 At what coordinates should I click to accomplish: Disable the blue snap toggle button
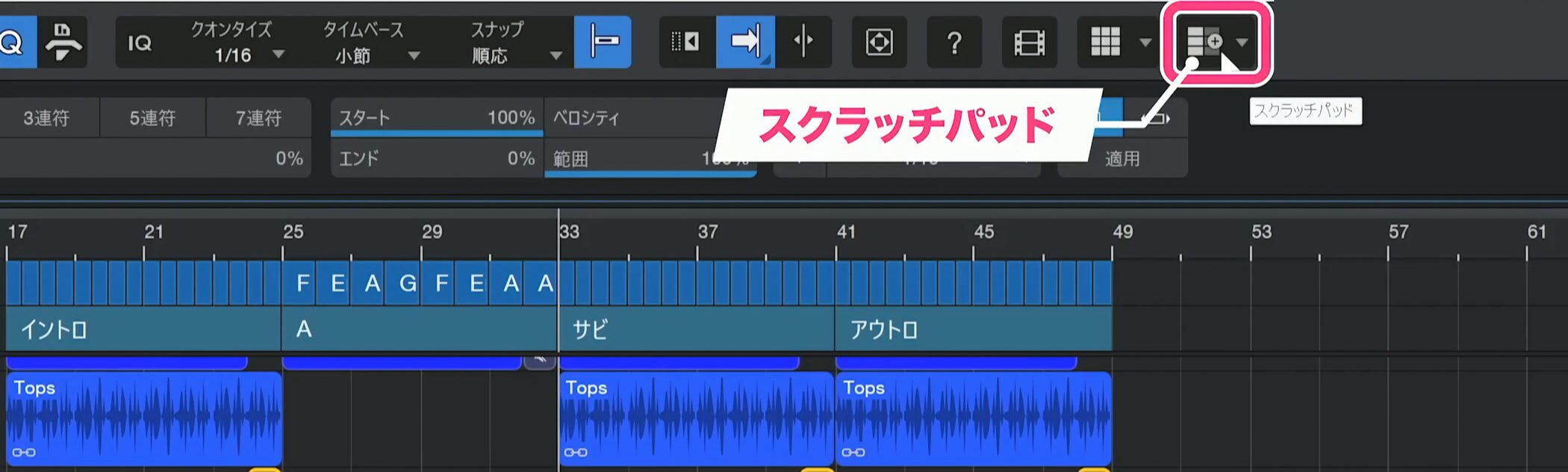[x=603, y=42]
